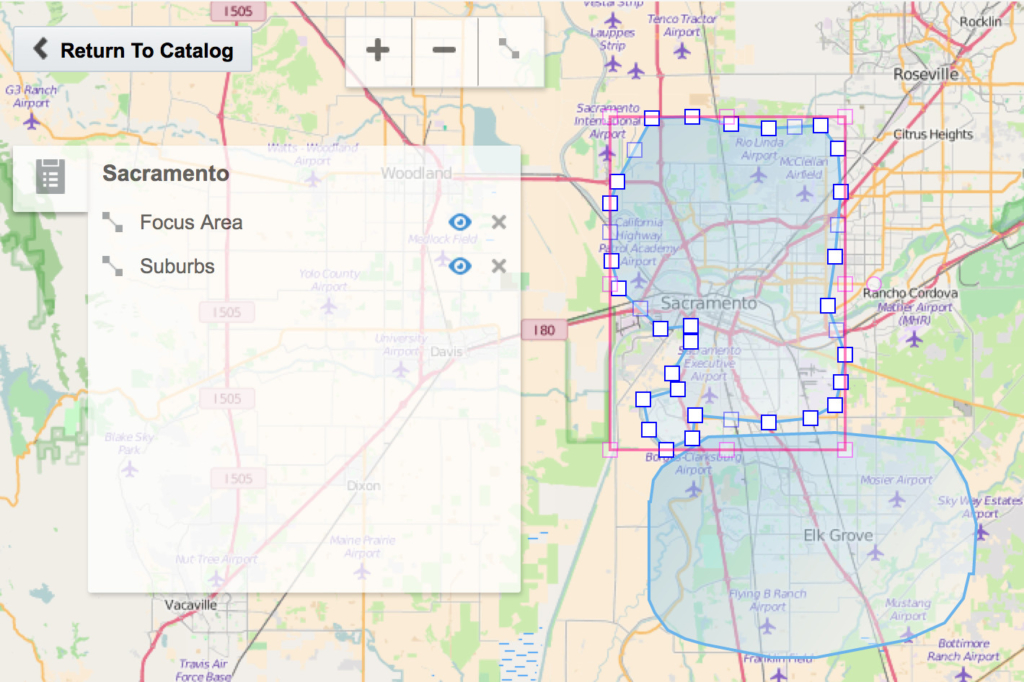Click the Roseville city label on the map
Image resolution: width=1024 pixels, height=682 pixels.
[925, 74]
